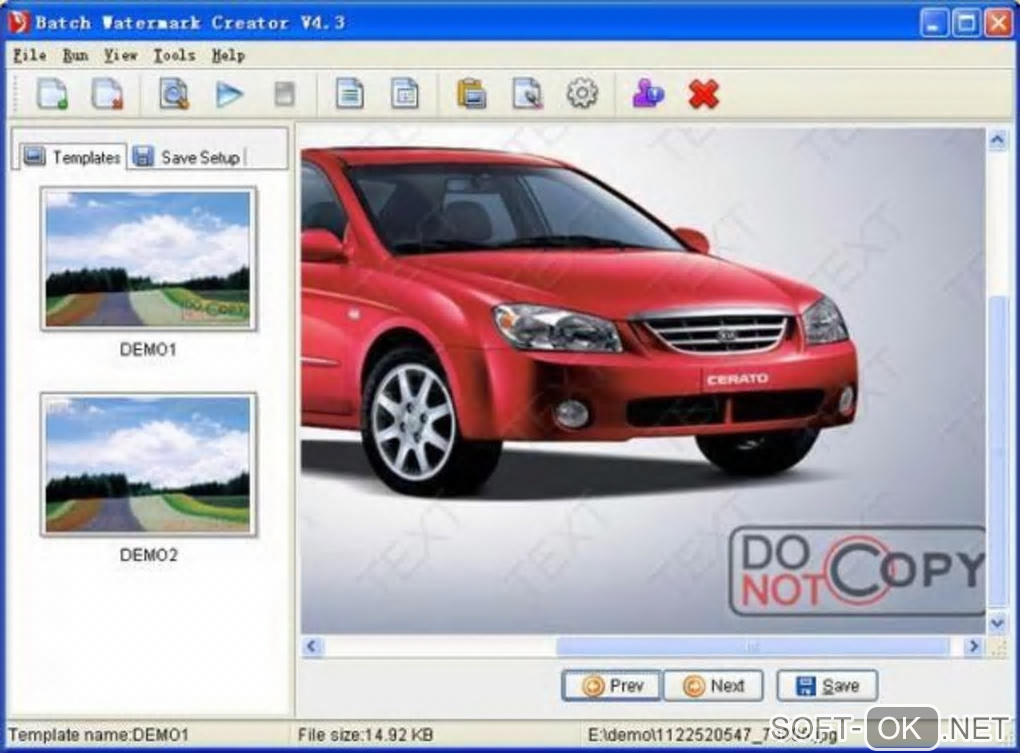Click the horizontal scrollbar right arrow
This screenshot has width=1020, height=753.
973,646
